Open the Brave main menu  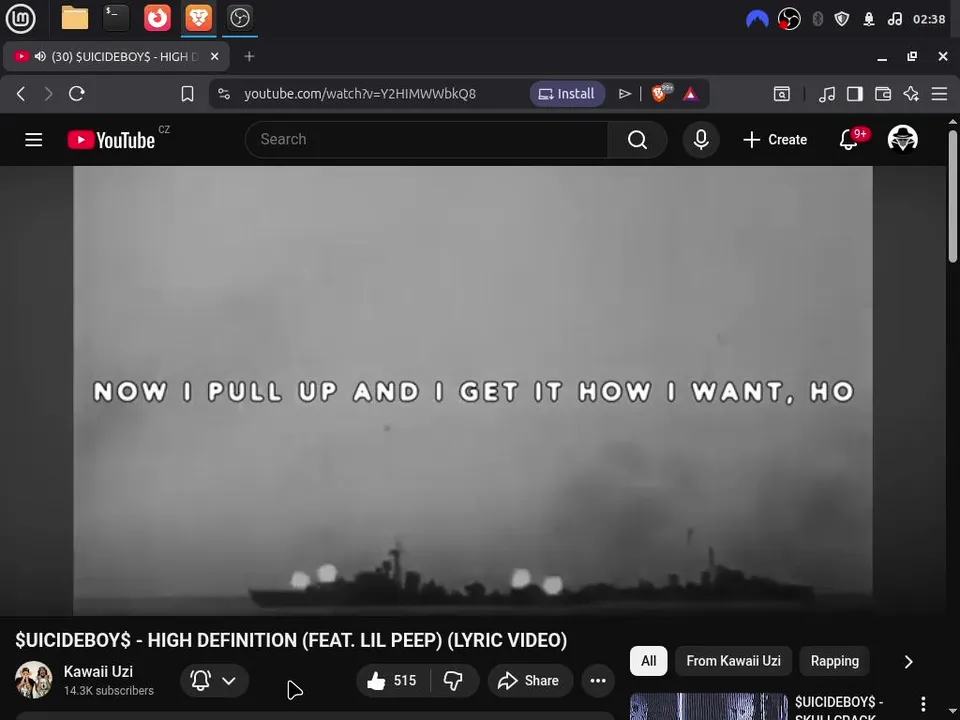[939, 94]
